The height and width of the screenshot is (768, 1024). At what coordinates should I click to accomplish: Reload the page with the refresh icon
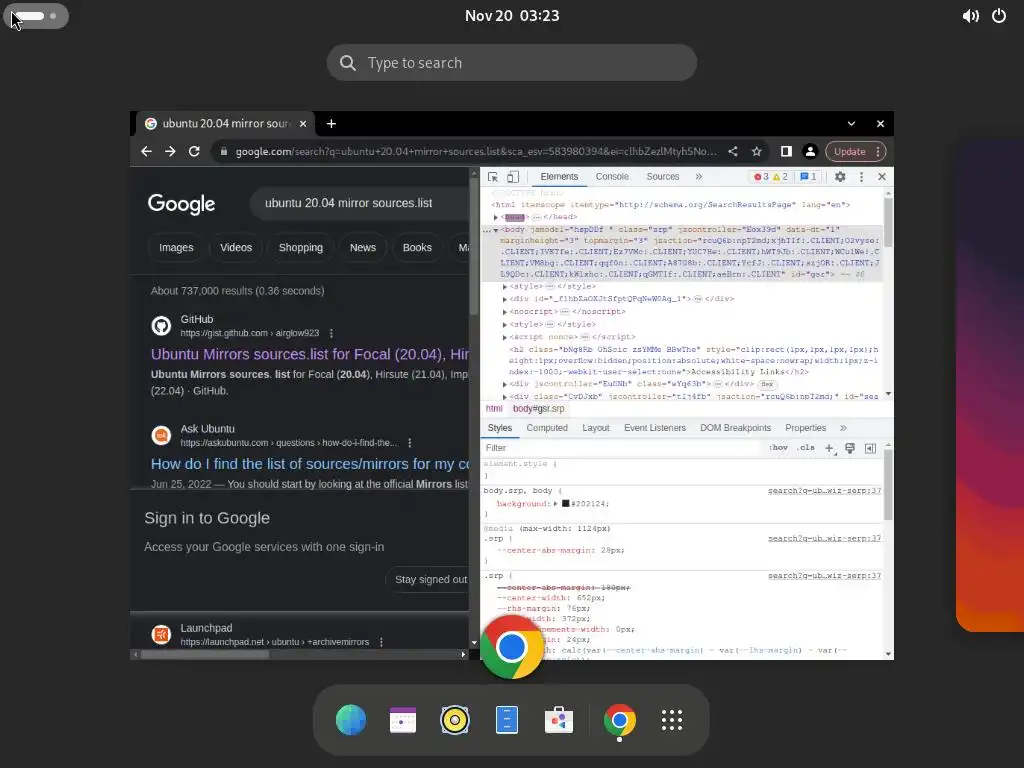[x=194, y=152]
